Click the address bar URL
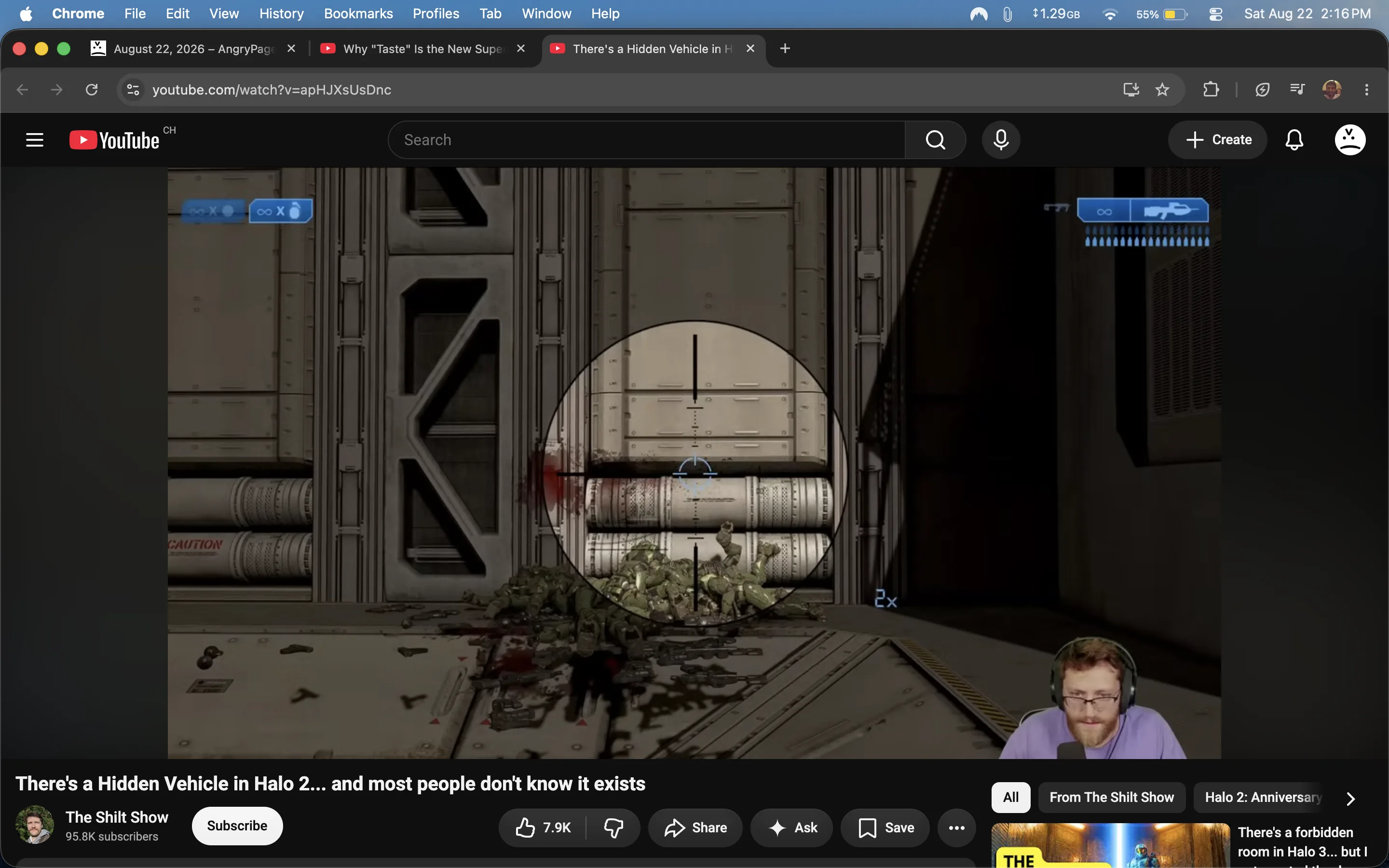1389x868 pixels. click(x=272, y=90)
